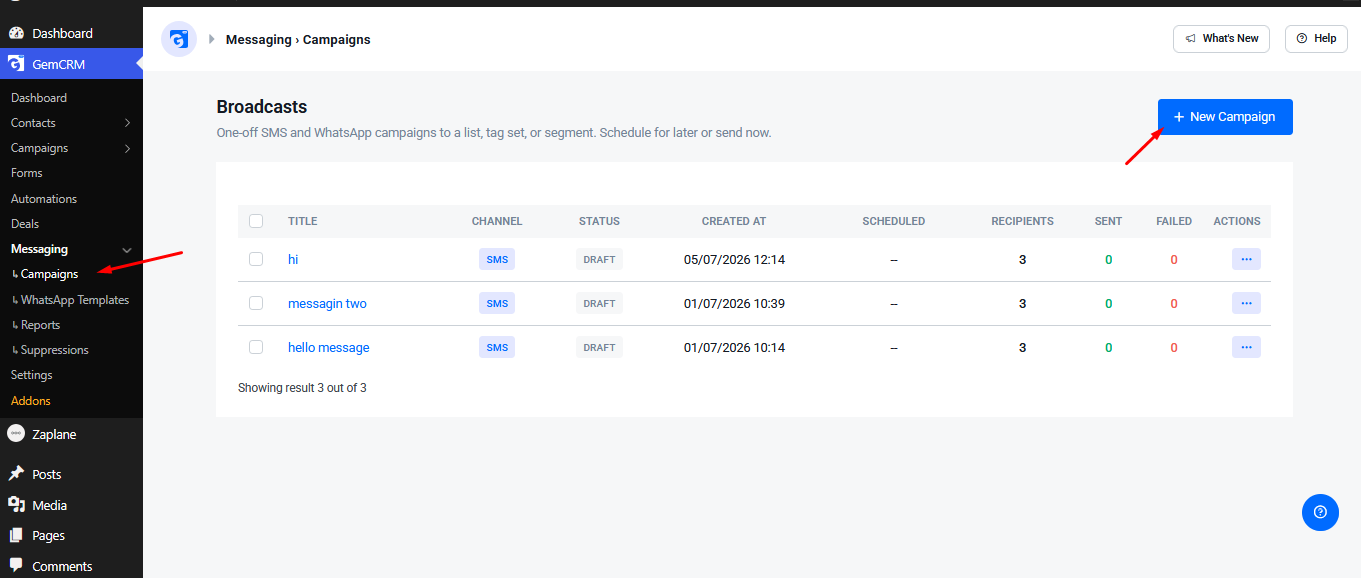Open the 'hi' campaign title link
This screenshot has height=578, width=1361.
tap(293, 259)
